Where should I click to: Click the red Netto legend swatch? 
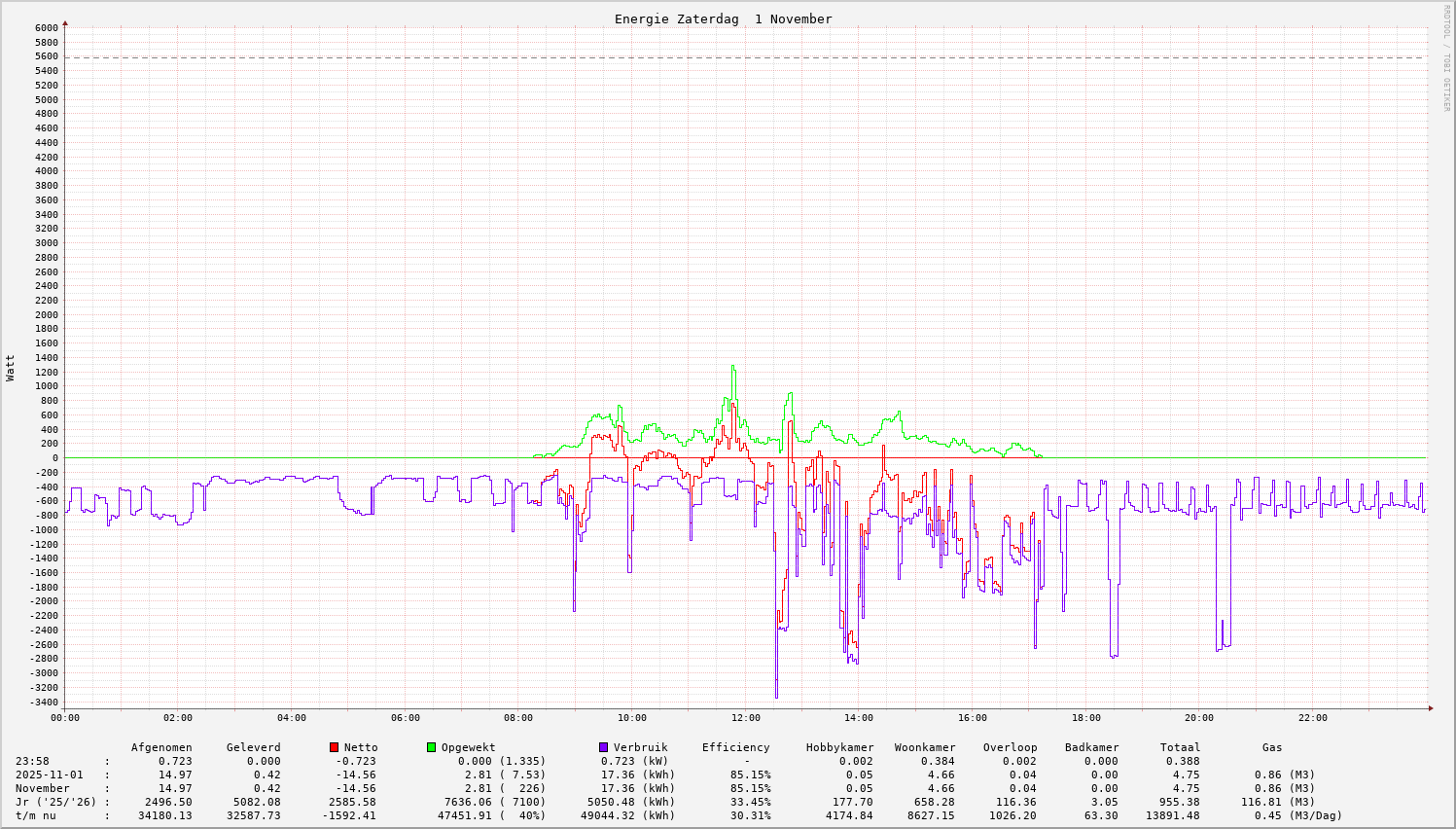click(334, 747)
